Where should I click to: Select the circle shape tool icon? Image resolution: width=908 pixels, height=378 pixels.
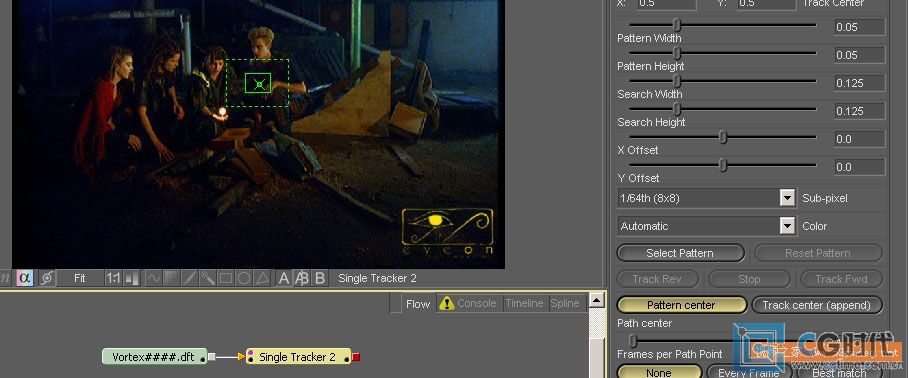click(x=244, y=278)
